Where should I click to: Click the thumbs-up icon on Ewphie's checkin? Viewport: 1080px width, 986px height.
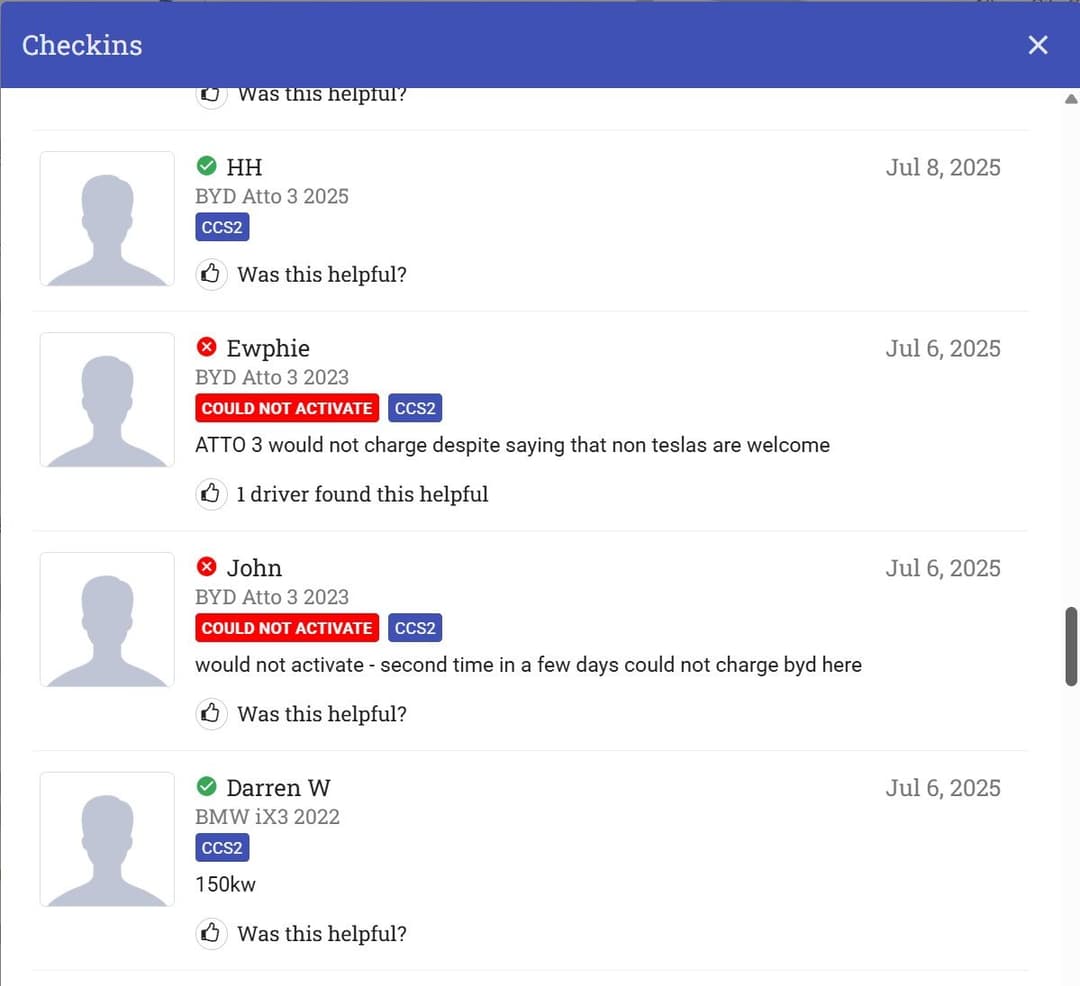click(211, 493)
